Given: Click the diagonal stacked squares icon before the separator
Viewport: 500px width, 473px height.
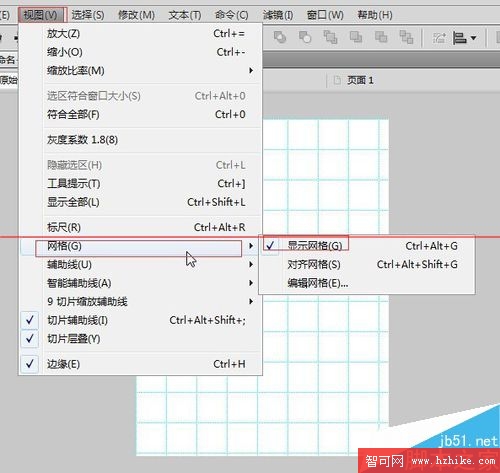Looking at the screenshot, I should (x=406, y=37).
